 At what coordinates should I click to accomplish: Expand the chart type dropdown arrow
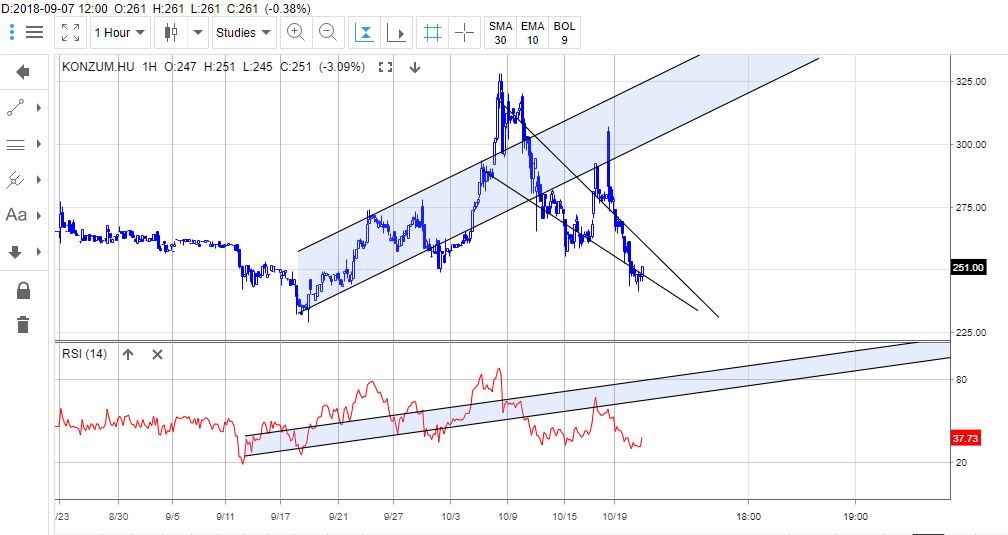(198, 32)
